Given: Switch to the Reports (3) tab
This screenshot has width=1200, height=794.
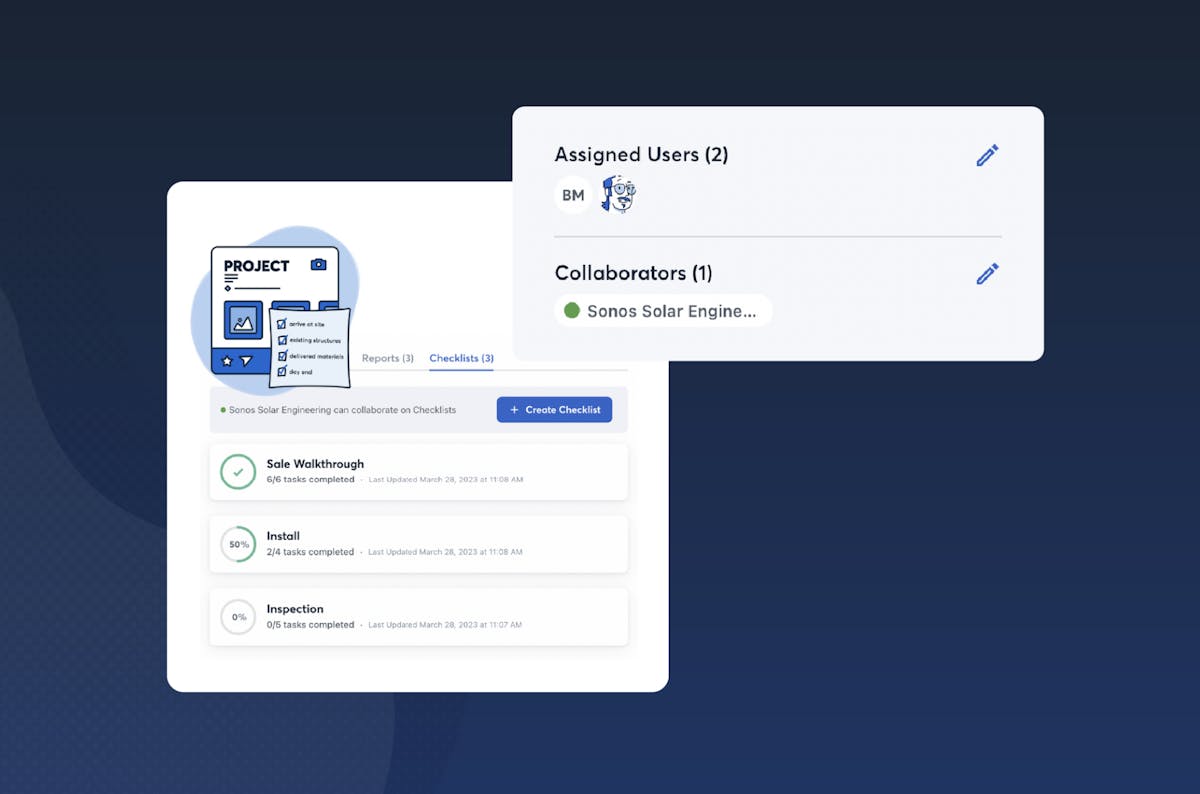Looking at the screenshot, I should [x=387, y=358].
